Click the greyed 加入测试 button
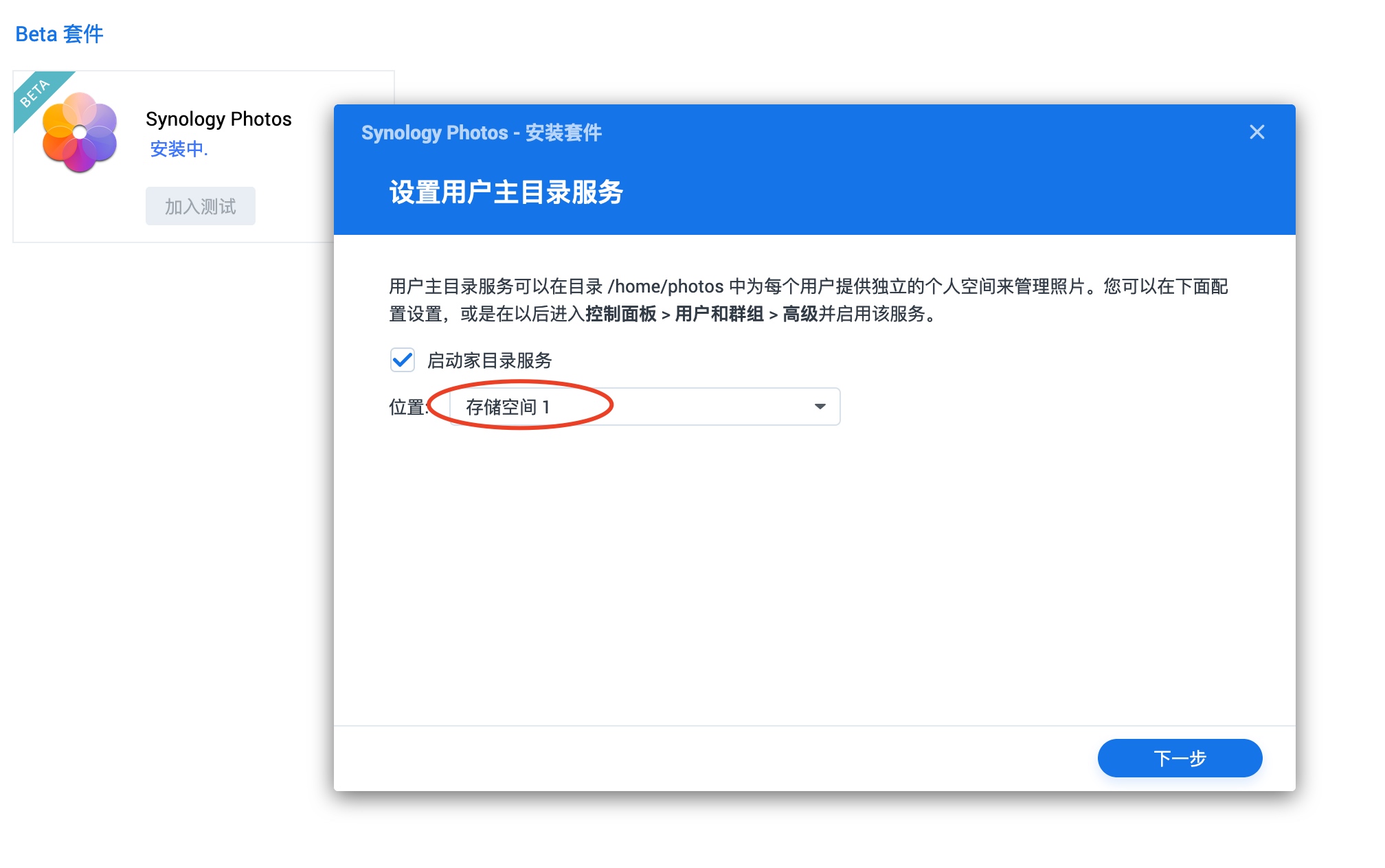This screenshot has height=868, width=1385. (x=200, y=206)
